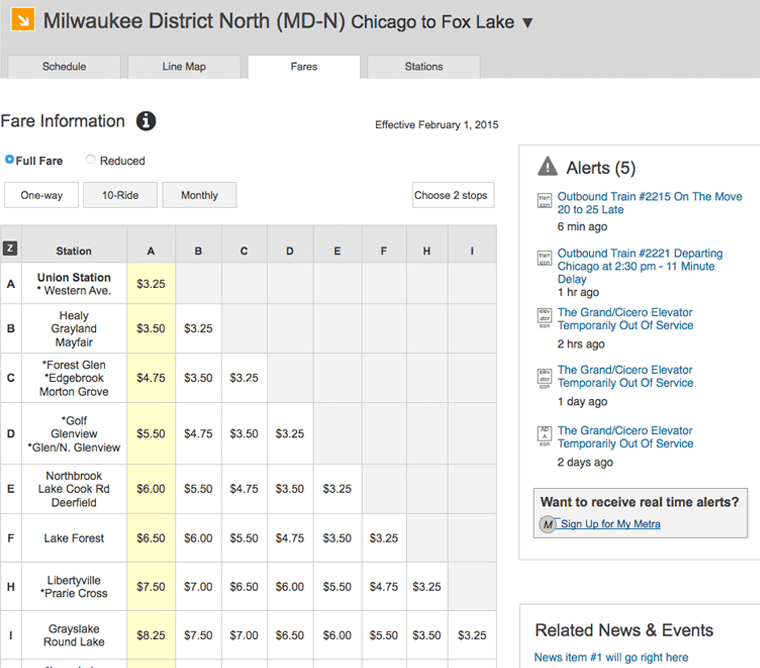Click the Z zone icon in table header
The width and height of the screenshot is (760, 668).
tap(10, 248)
